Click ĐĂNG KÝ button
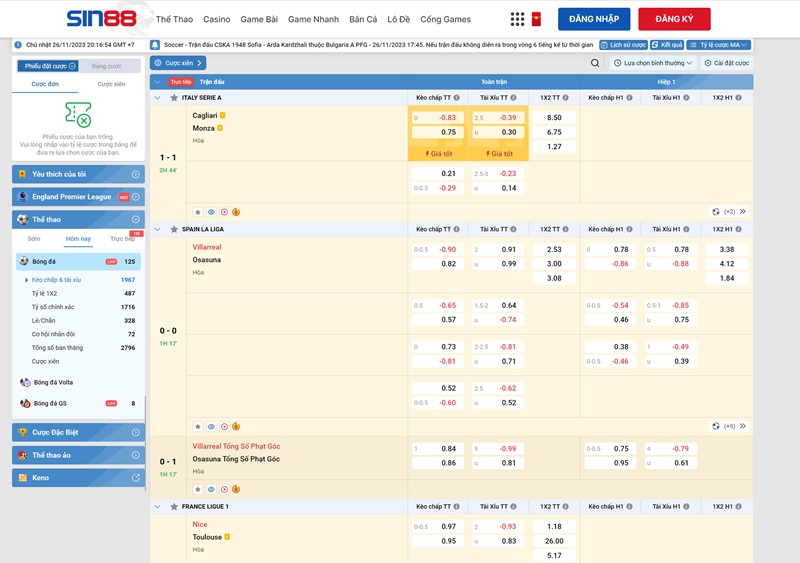The width and height of the screenshot is (800, 563). (674, 19)
